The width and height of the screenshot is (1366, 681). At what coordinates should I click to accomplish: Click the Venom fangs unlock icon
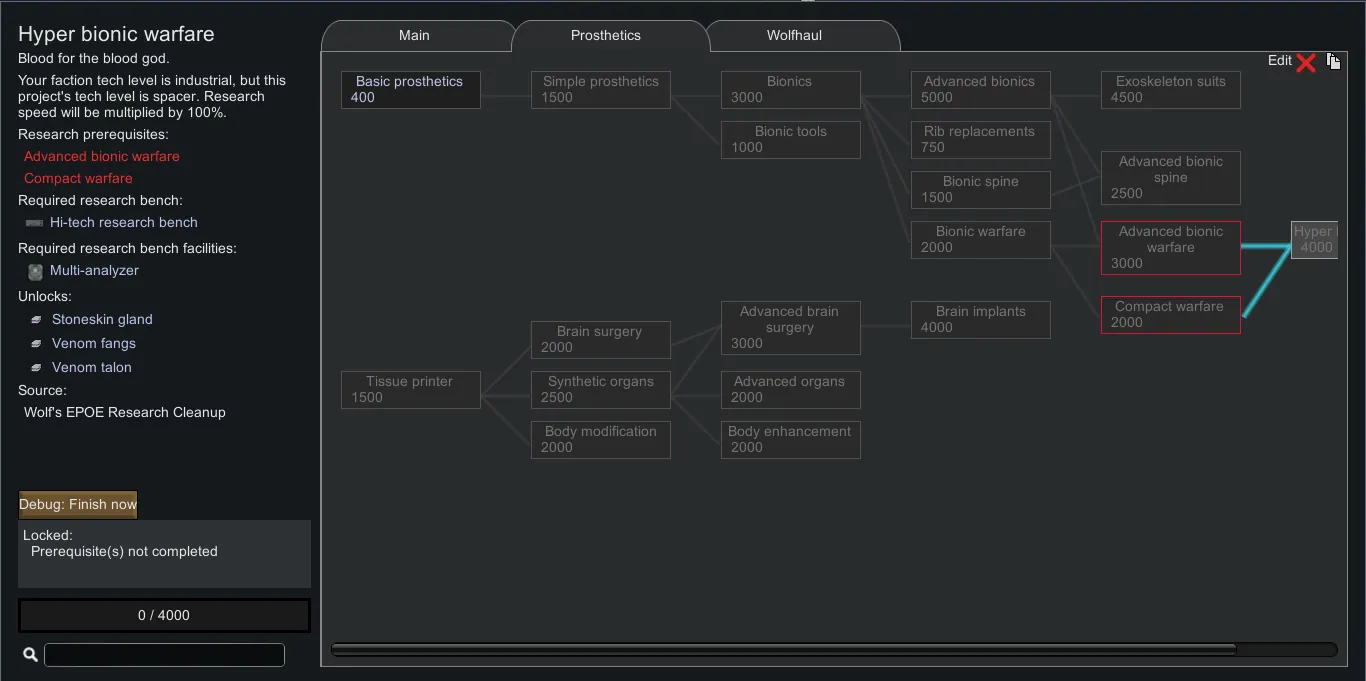(36, 344)
